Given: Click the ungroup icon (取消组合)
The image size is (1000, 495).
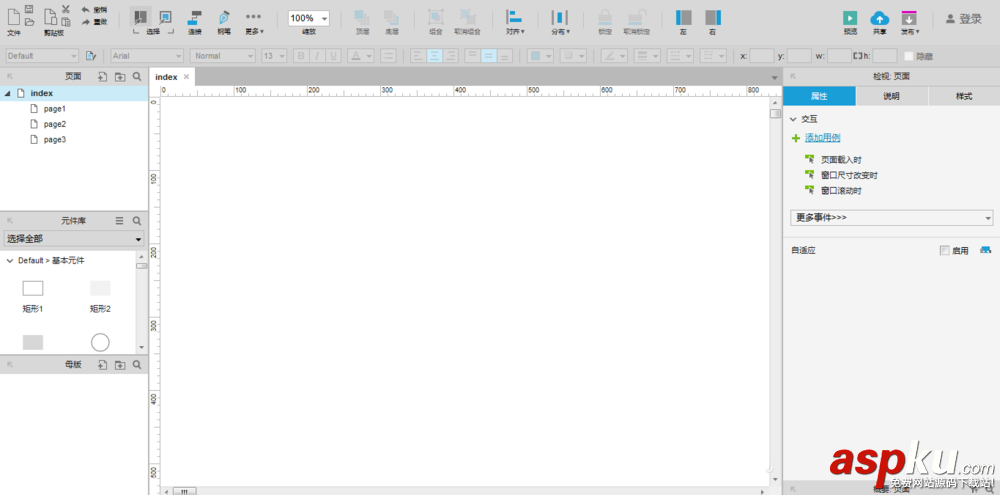Looking at the screenshot, I should [467, 17].
